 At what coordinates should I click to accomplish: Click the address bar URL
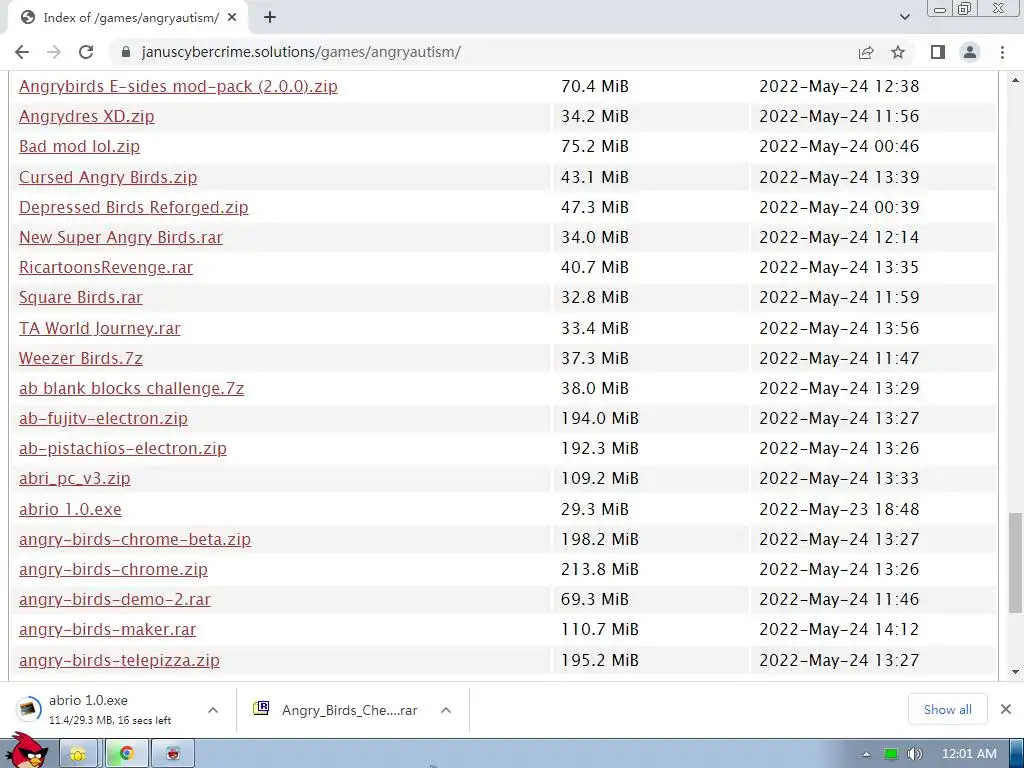[x=301, y=52]
